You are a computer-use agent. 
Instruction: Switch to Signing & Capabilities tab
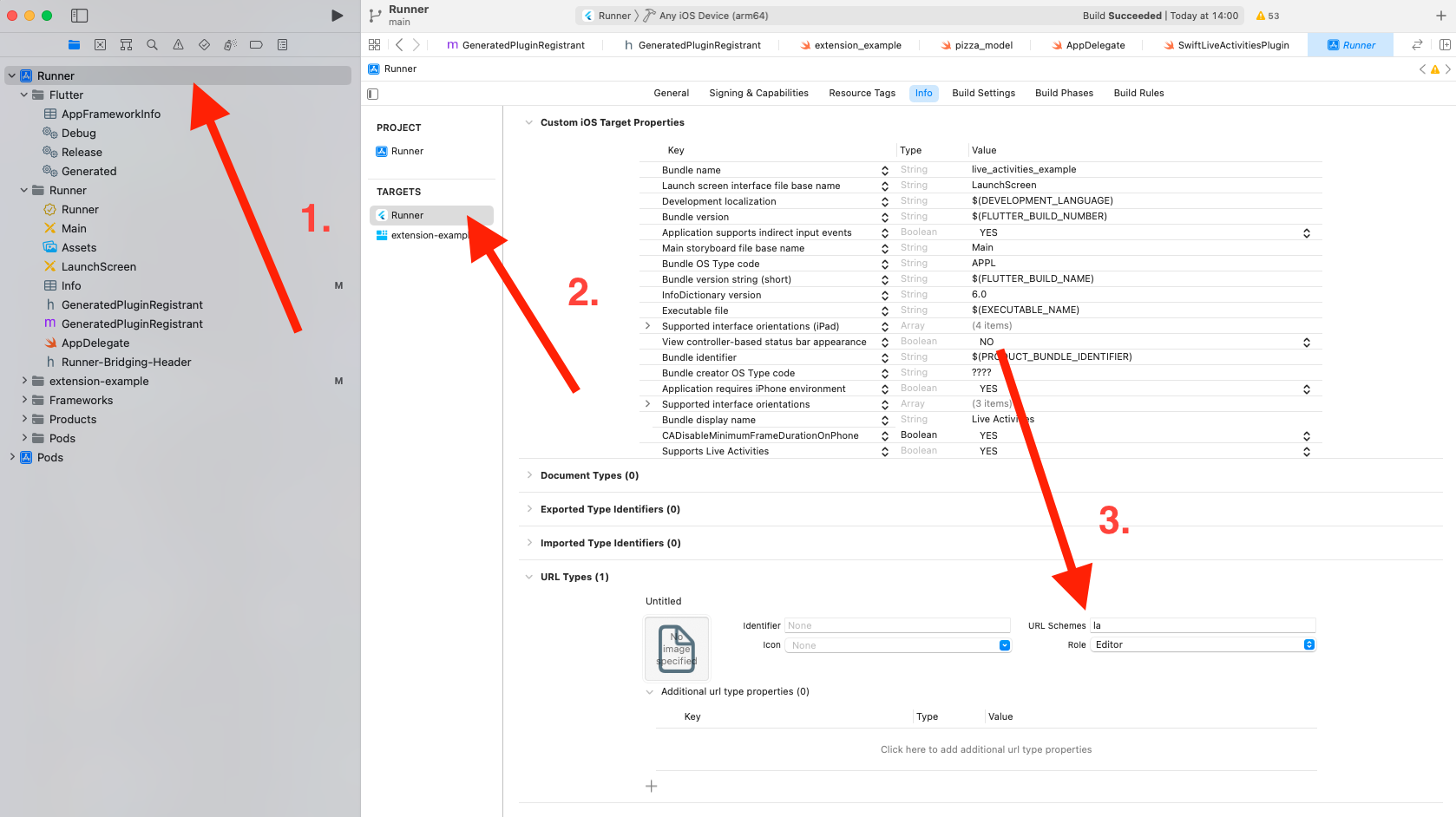[x=758, y=94]
